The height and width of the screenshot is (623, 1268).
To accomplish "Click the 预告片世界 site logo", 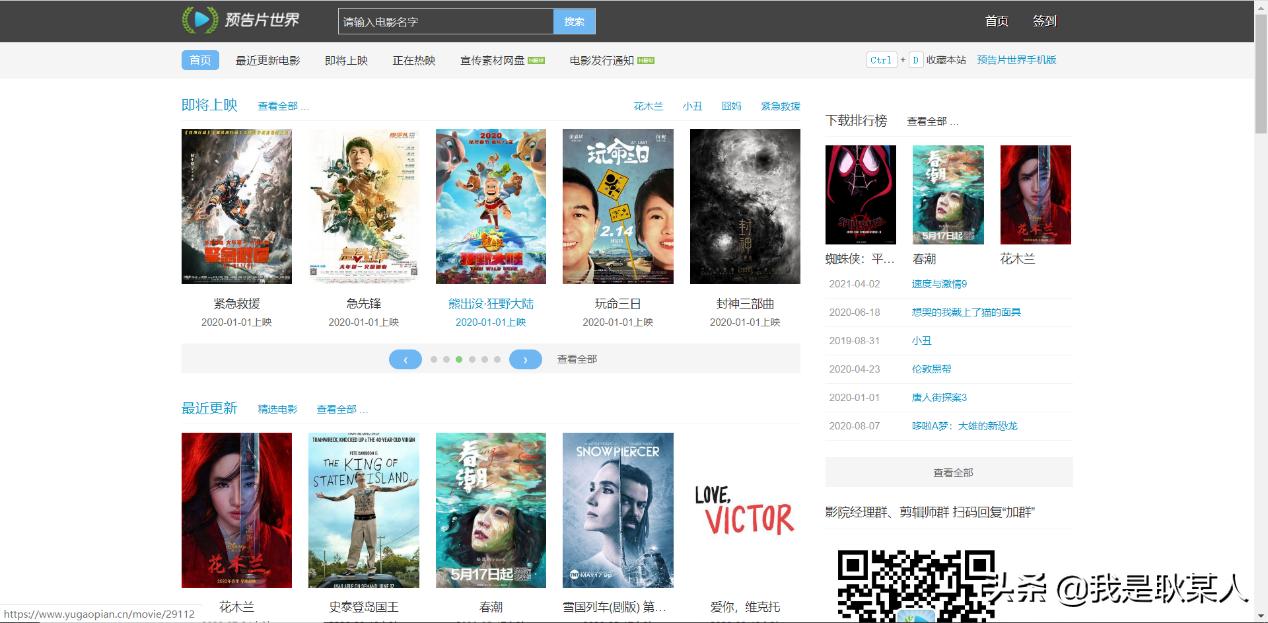I will pyautogui.click(x=240, y=20).
